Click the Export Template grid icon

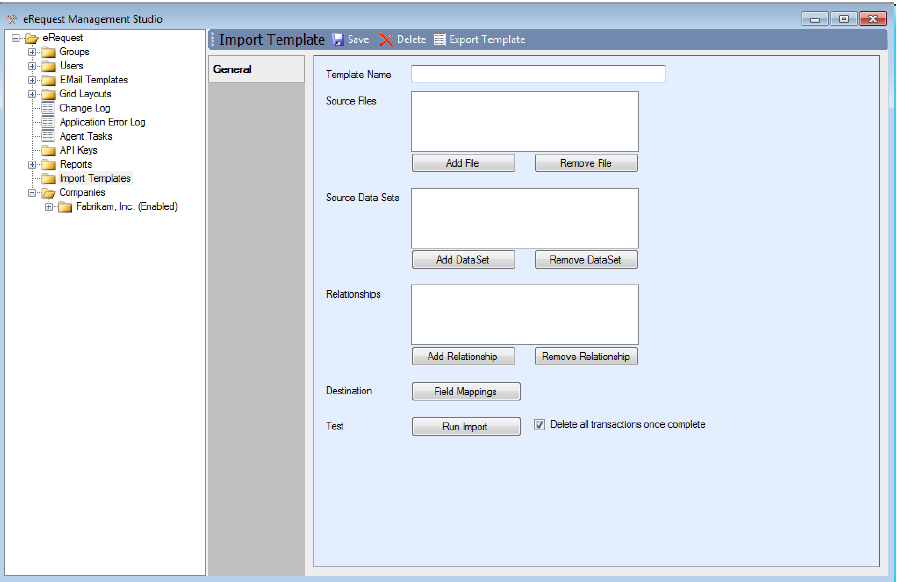pos(440,40)
